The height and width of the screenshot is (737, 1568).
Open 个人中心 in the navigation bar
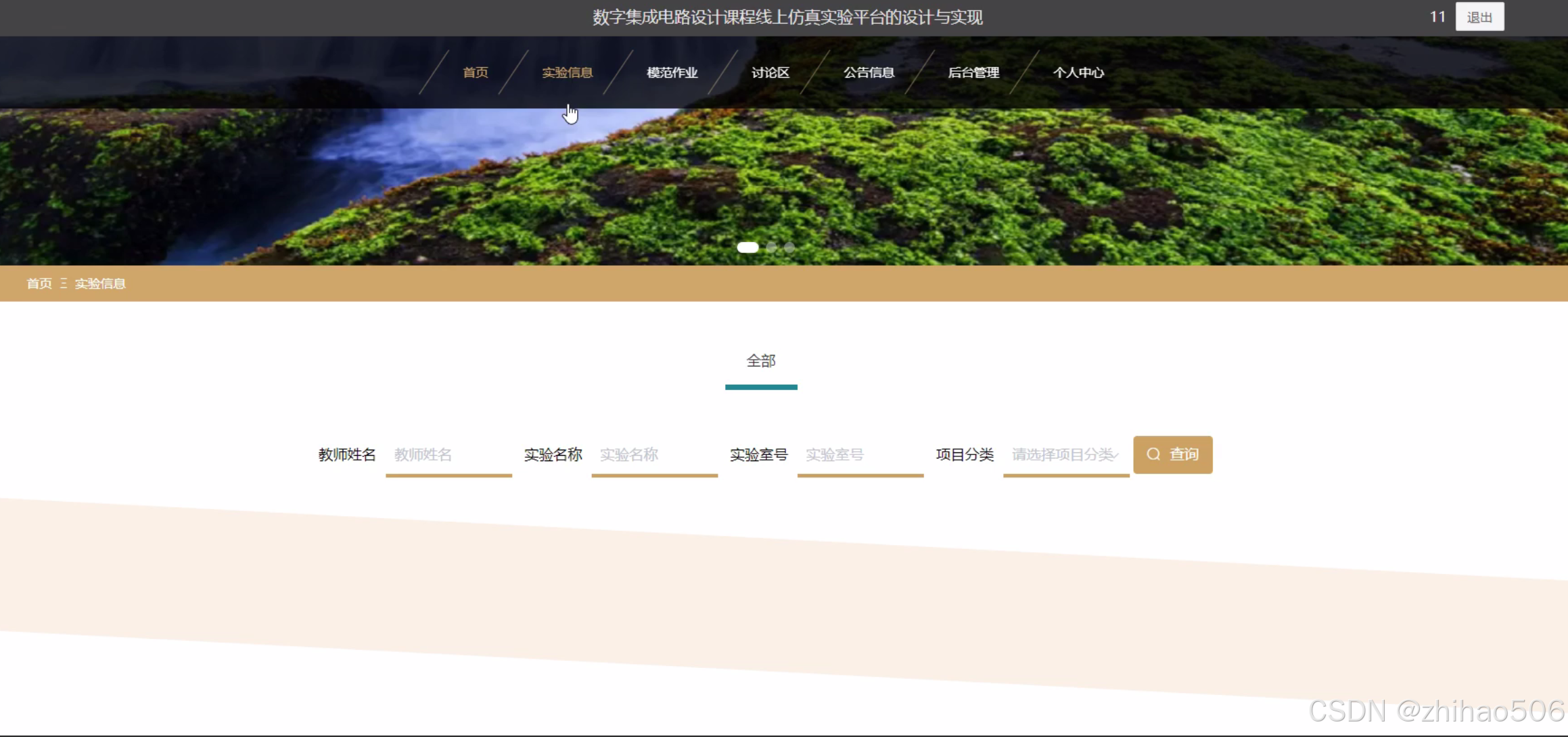tap(1078, 72)
